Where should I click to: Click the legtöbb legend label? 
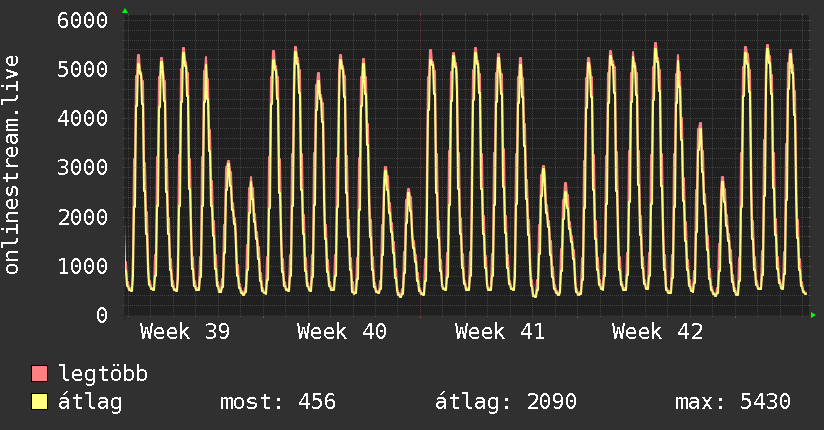pos(103,374)
